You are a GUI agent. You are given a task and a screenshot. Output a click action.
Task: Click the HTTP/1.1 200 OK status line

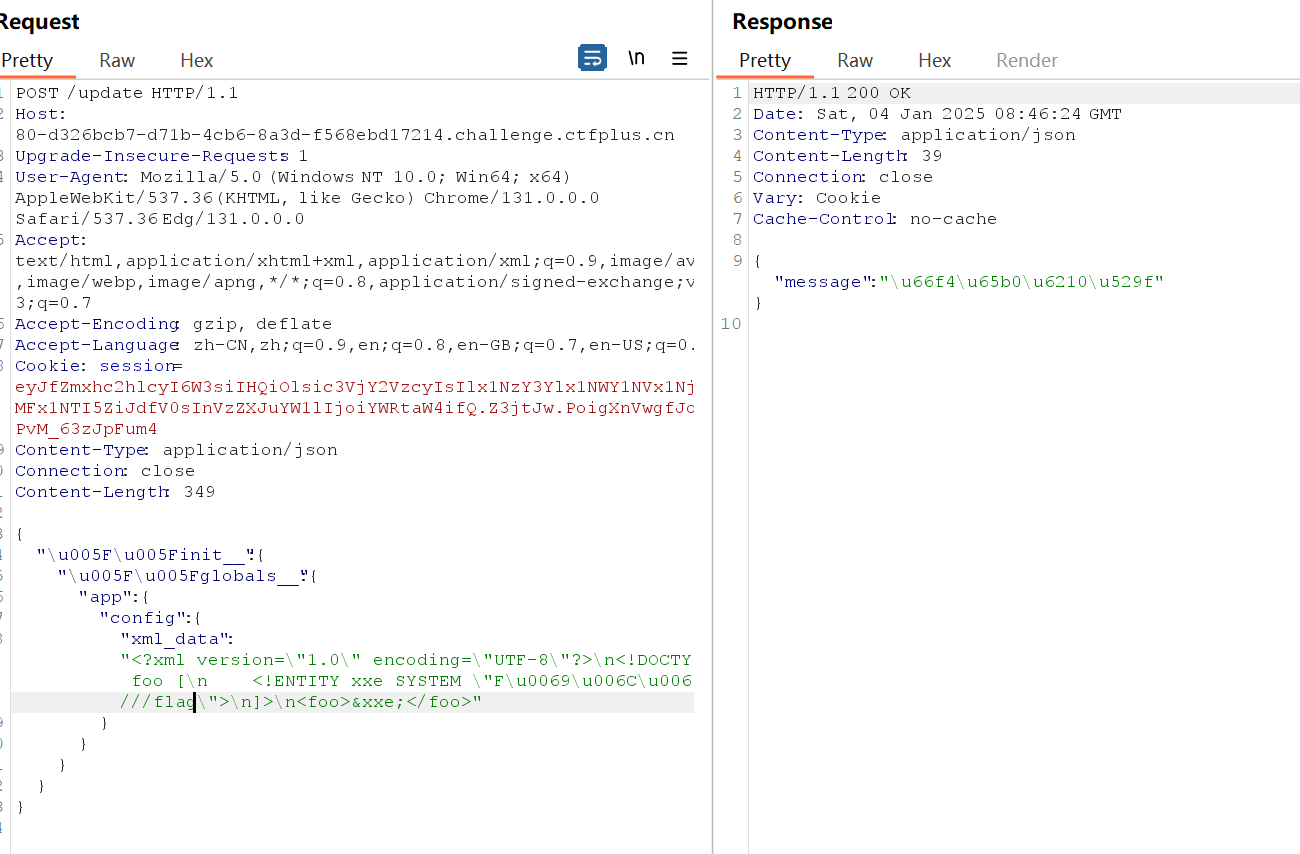832,93
